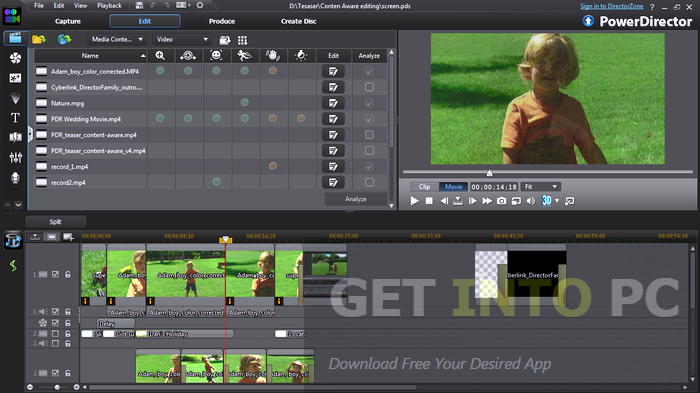
Task: Toggle the 3D preview mode icon
Action: point(546,201)
